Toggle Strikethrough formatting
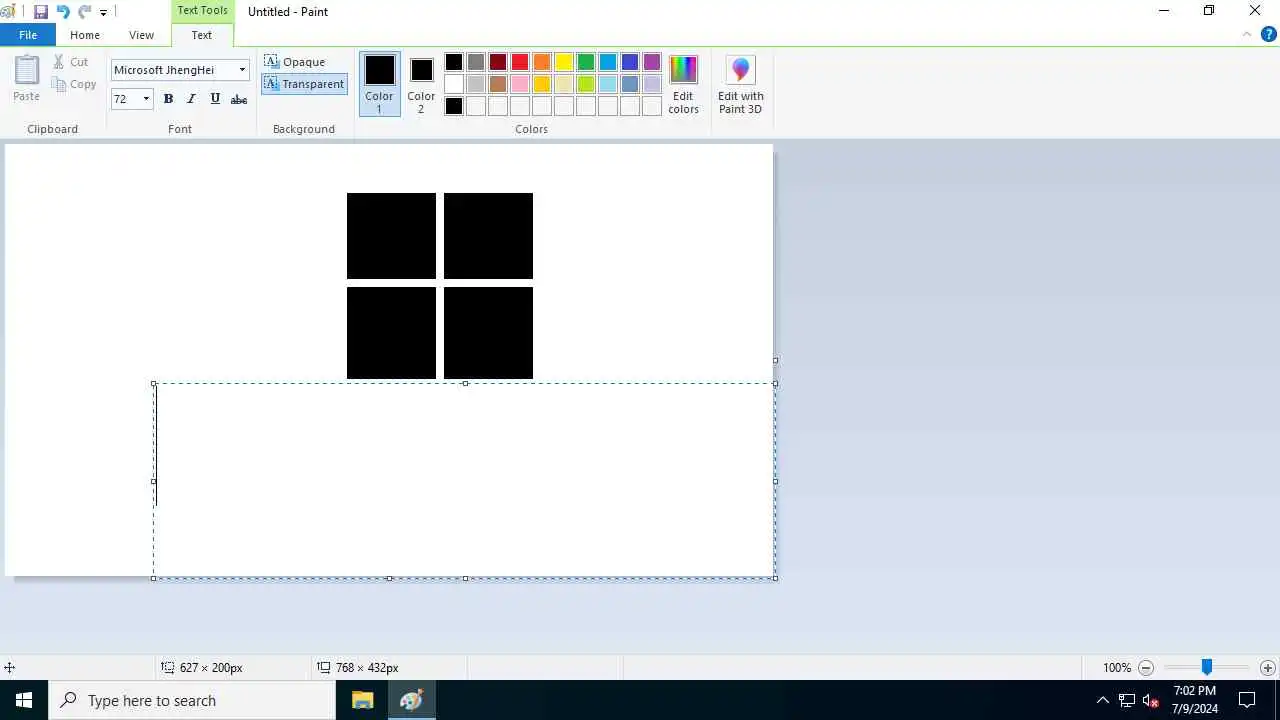 [x=239, y=99]
